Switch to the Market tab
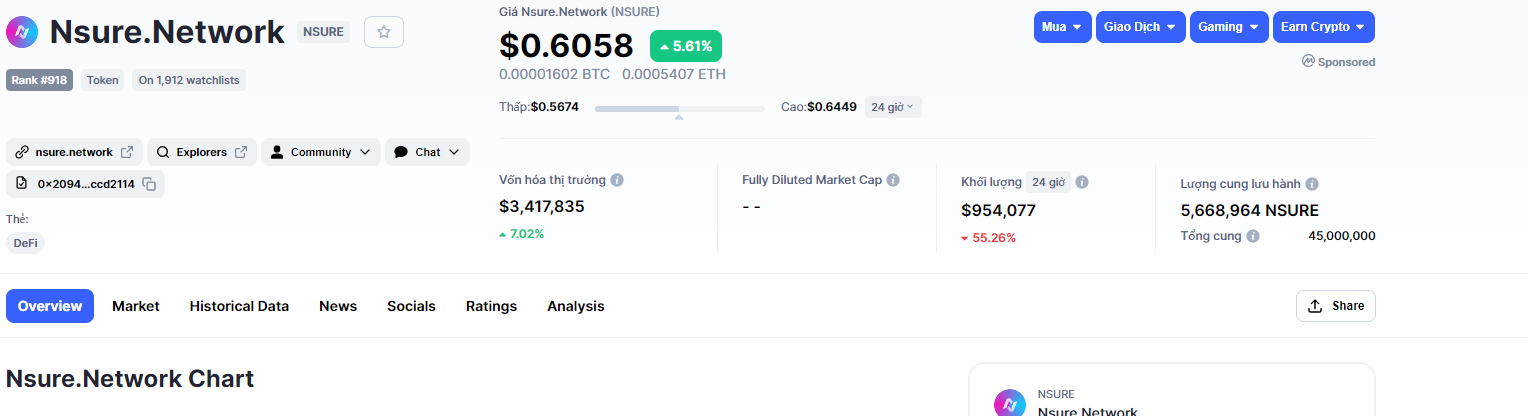Image resolution: width=1528 pixels, height=416 pixels. 136,306
